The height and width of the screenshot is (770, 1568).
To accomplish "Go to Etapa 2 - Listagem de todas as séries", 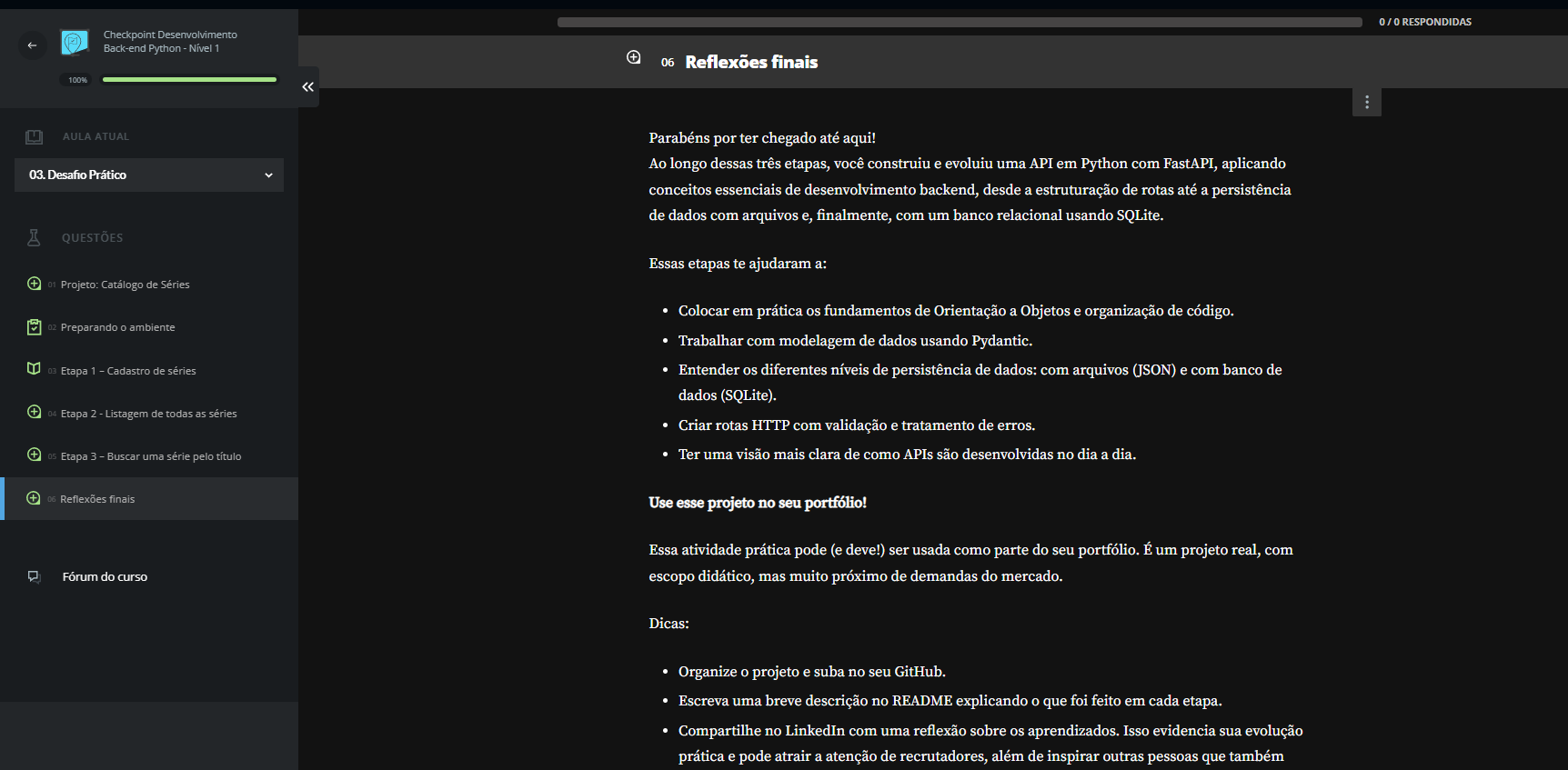I will (148, 414).
